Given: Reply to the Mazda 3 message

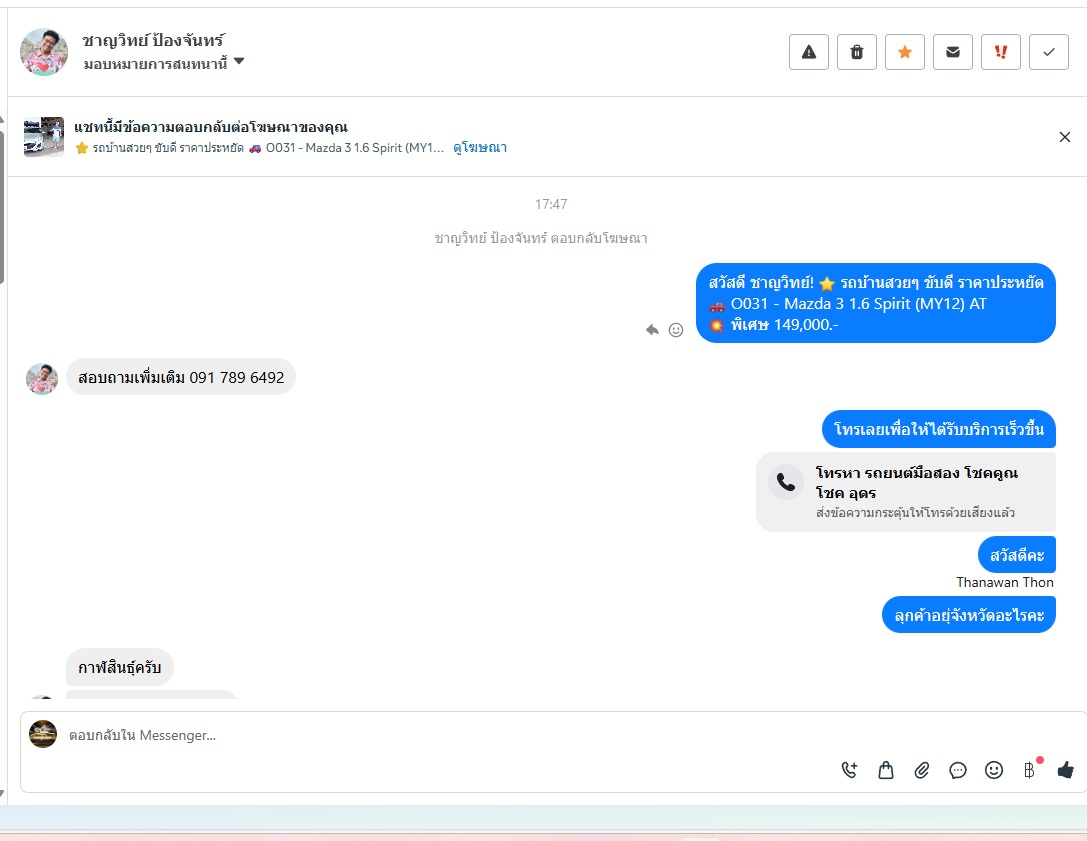Looking at the screenshot, I should tap(652, 330).
